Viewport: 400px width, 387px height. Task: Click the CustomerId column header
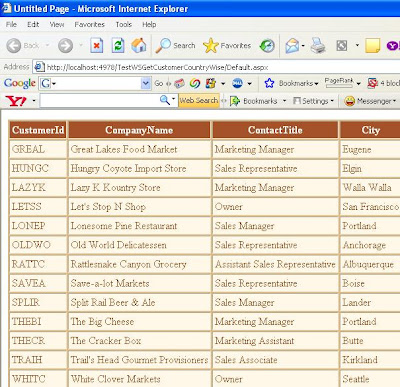38,130
